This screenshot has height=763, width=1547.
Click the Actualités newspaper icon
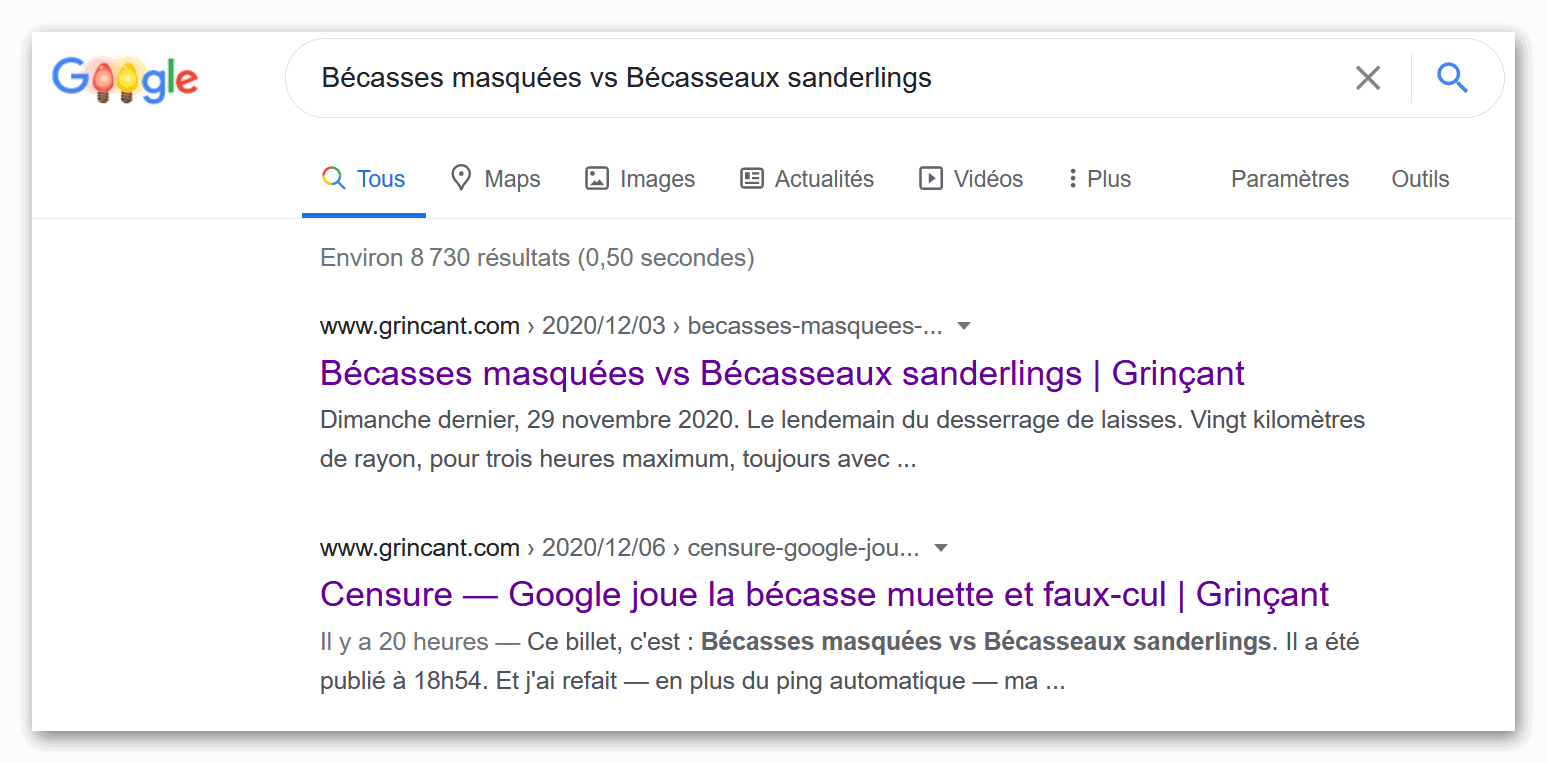[751, 179]
